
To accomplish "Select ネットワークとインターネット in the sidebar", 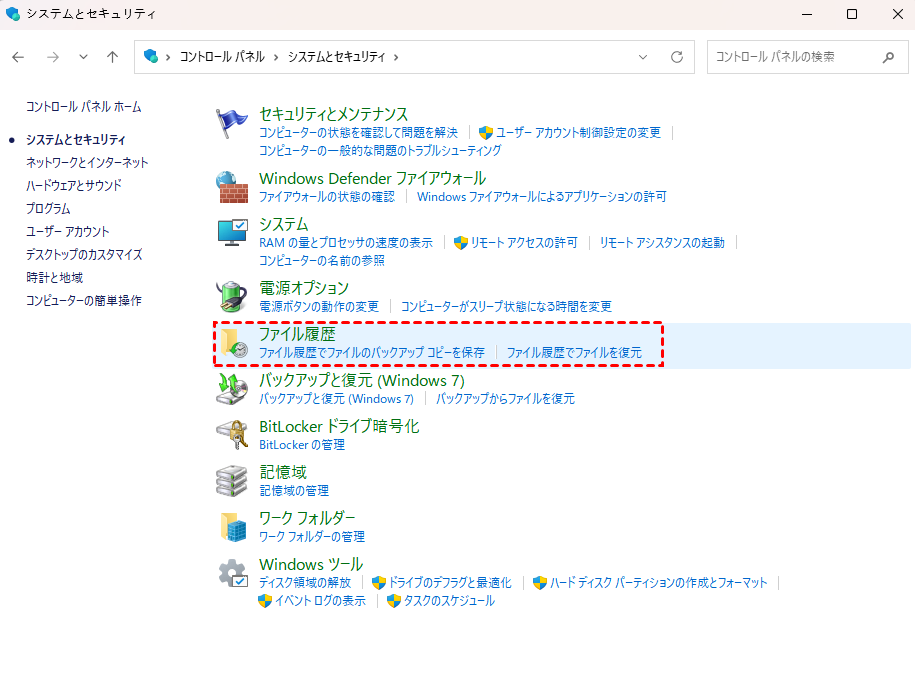I will pos(87,162).
